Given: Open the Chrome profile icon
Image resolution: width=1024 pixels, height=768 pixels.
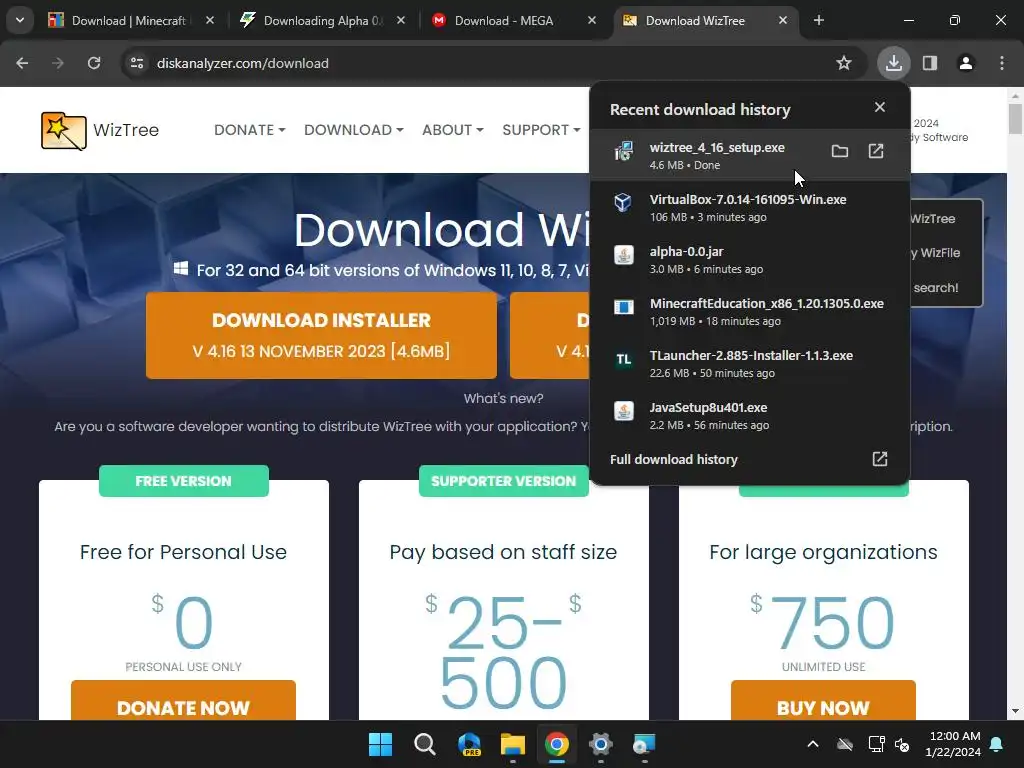Looking at the screenshot, I should 966,63.
